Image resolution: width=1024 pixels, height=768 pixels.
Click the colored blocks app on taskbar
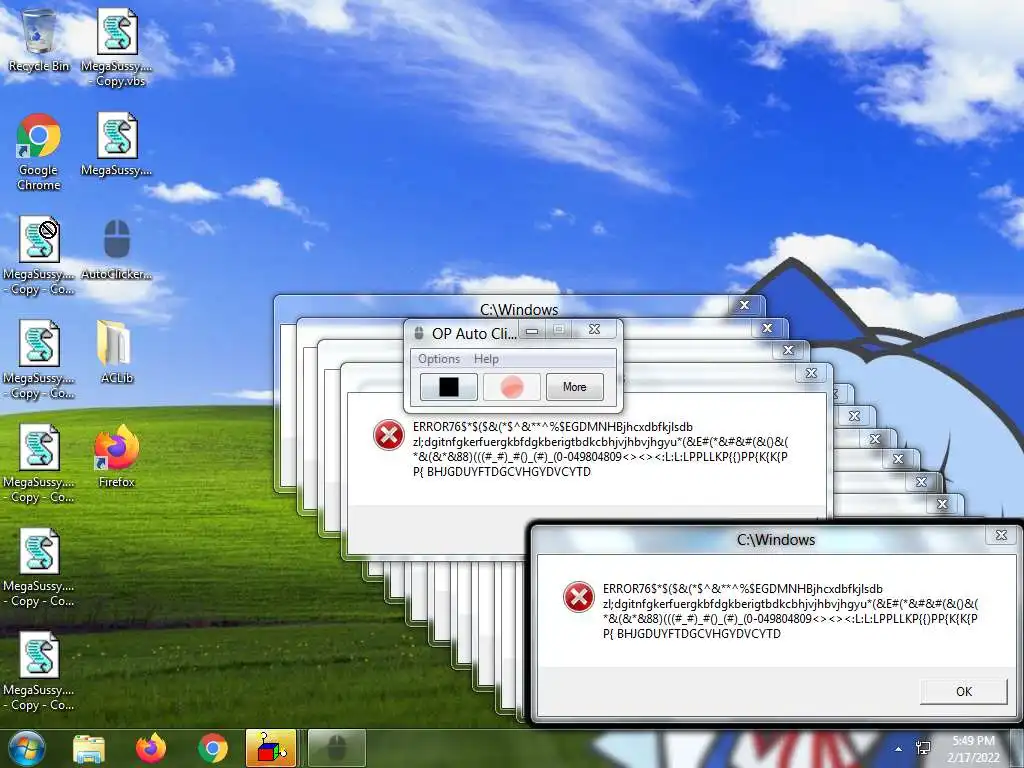(x=271, y=748)
